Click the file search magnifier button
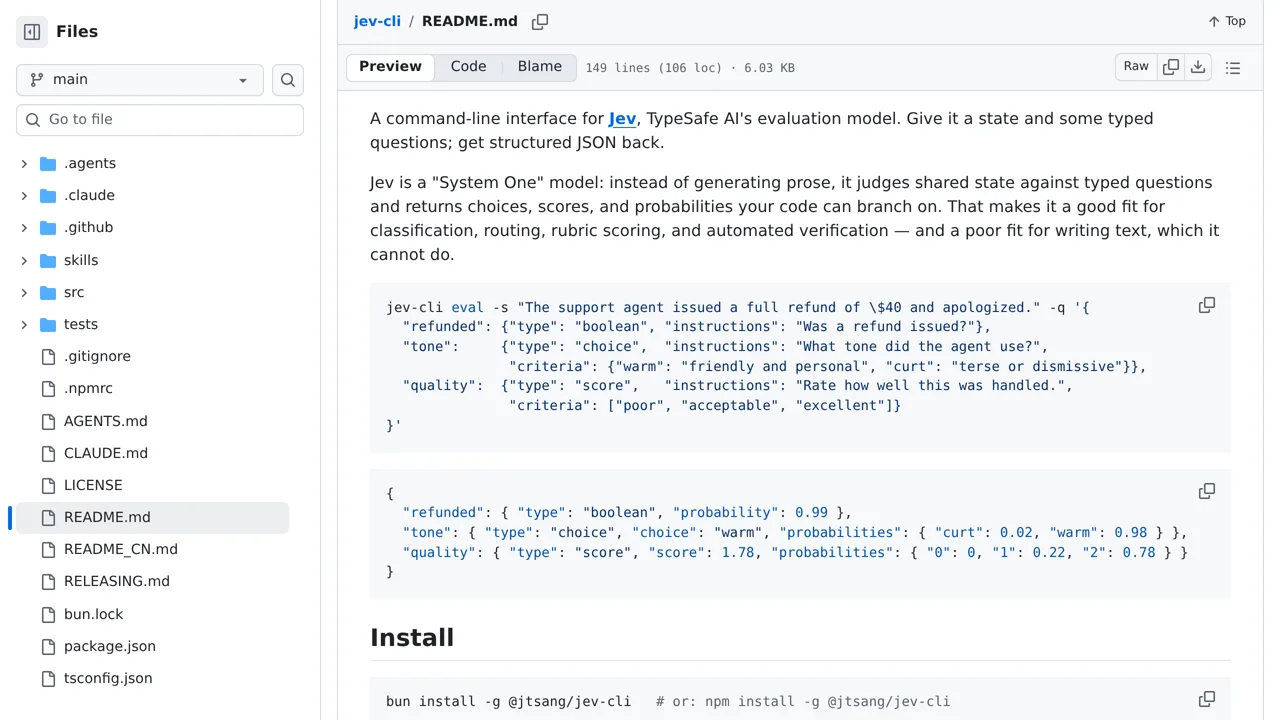The width and height of the screenshot is (1280, 720). tap(288, 80)
